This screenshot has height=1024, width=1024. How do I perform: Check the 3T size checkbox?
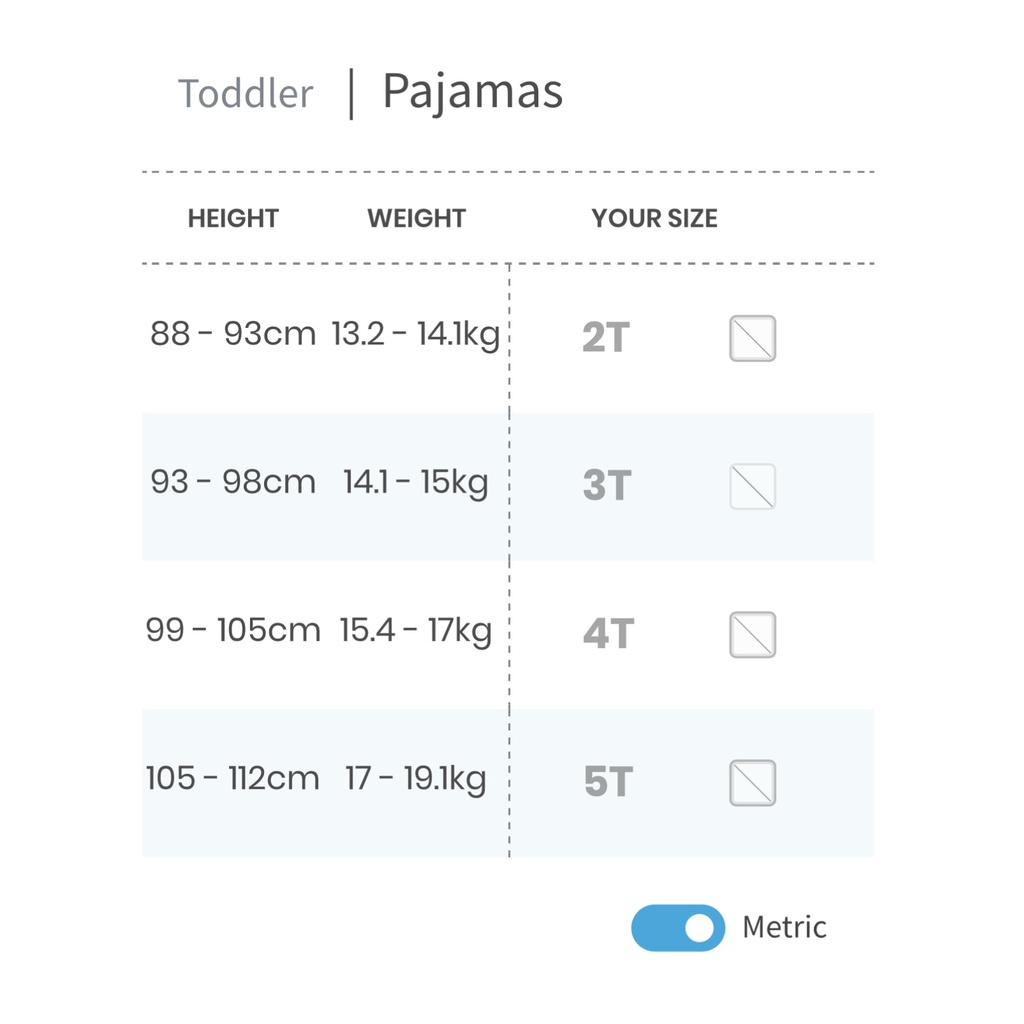click(x=752, y=486)
